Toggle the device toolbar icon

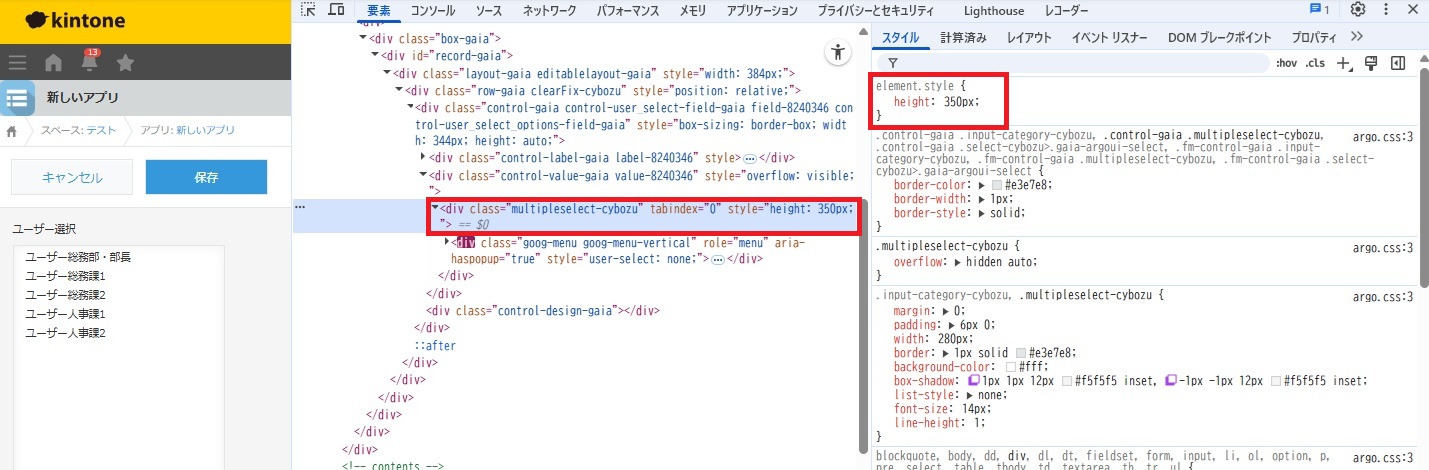(x=336, y=10)
